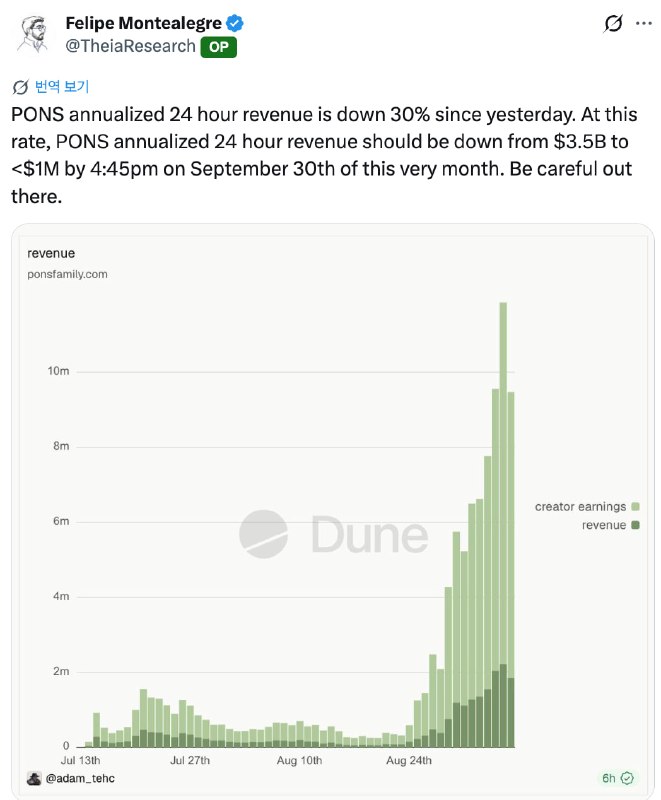Screen dimensions: 661x800
Task: Toggle revenue series in the chart legend
Action: (610, 525)
